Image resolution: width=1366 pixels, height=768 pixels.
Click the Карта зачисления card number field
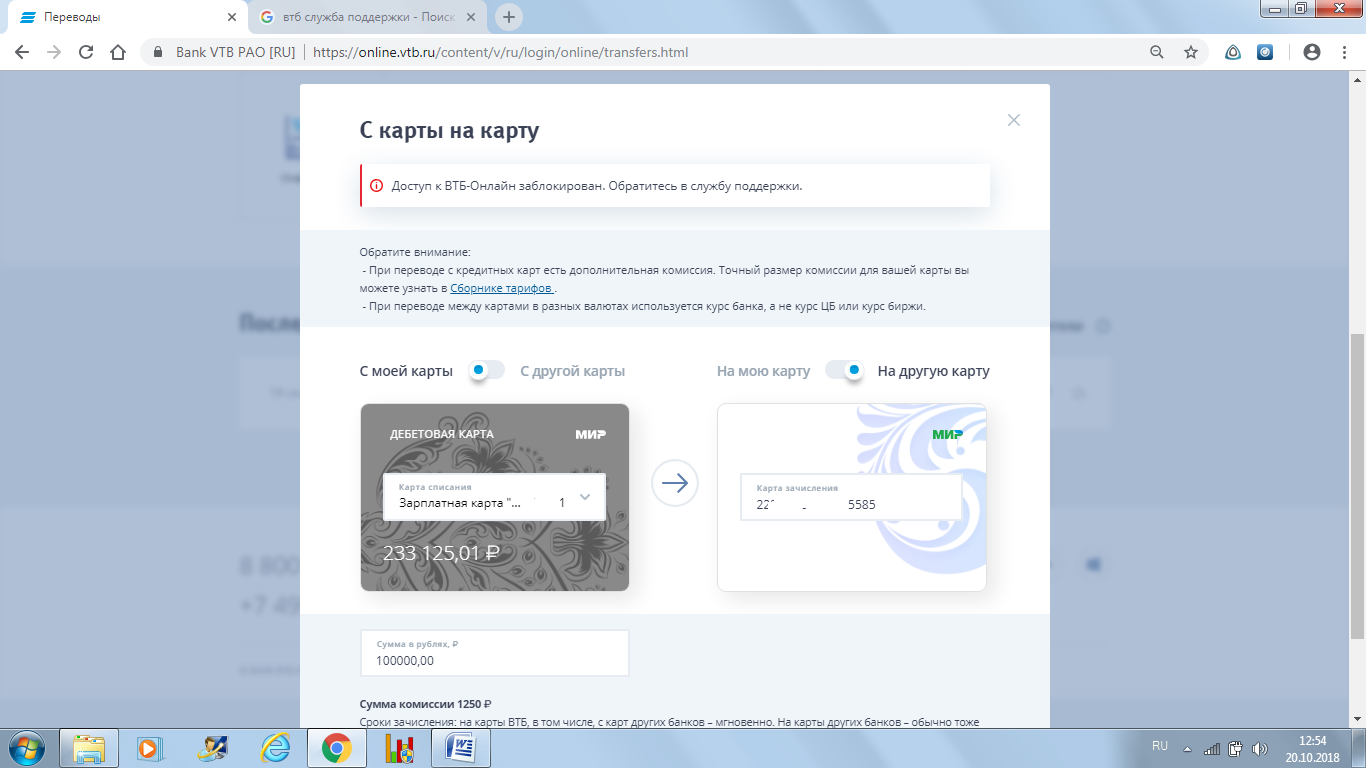click(851, 497)
